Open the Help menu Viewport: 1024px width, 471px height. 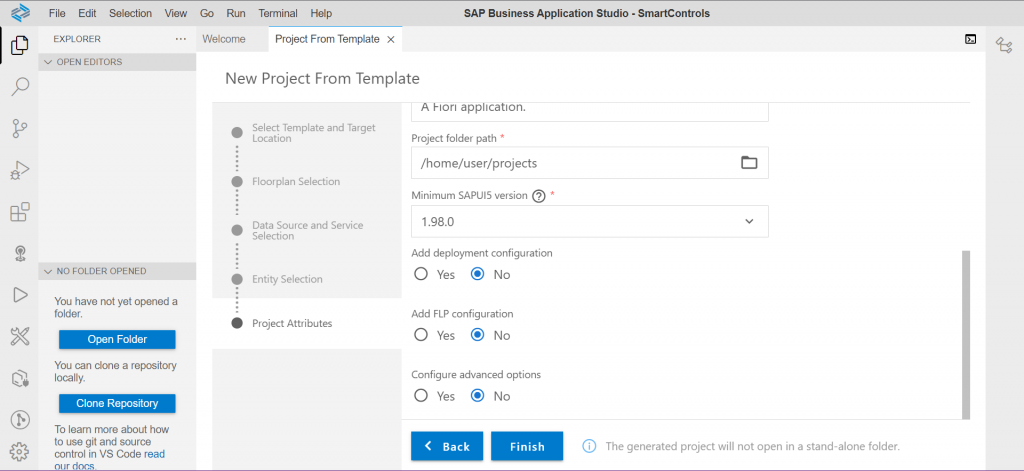321,13
